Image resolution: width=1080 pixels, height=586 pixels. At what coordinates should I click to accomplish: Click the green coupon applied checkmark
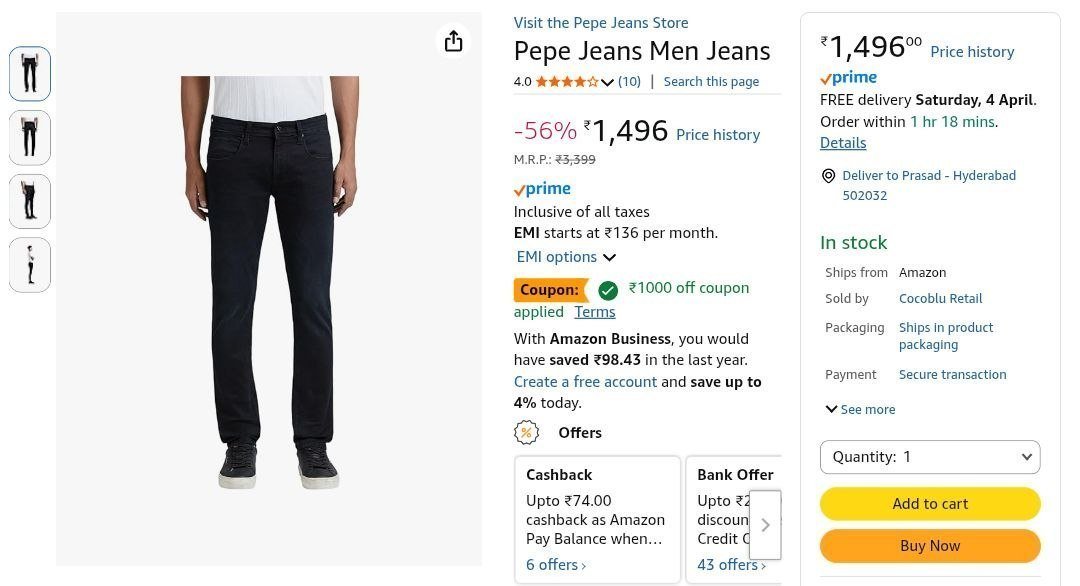pos(608,290)
